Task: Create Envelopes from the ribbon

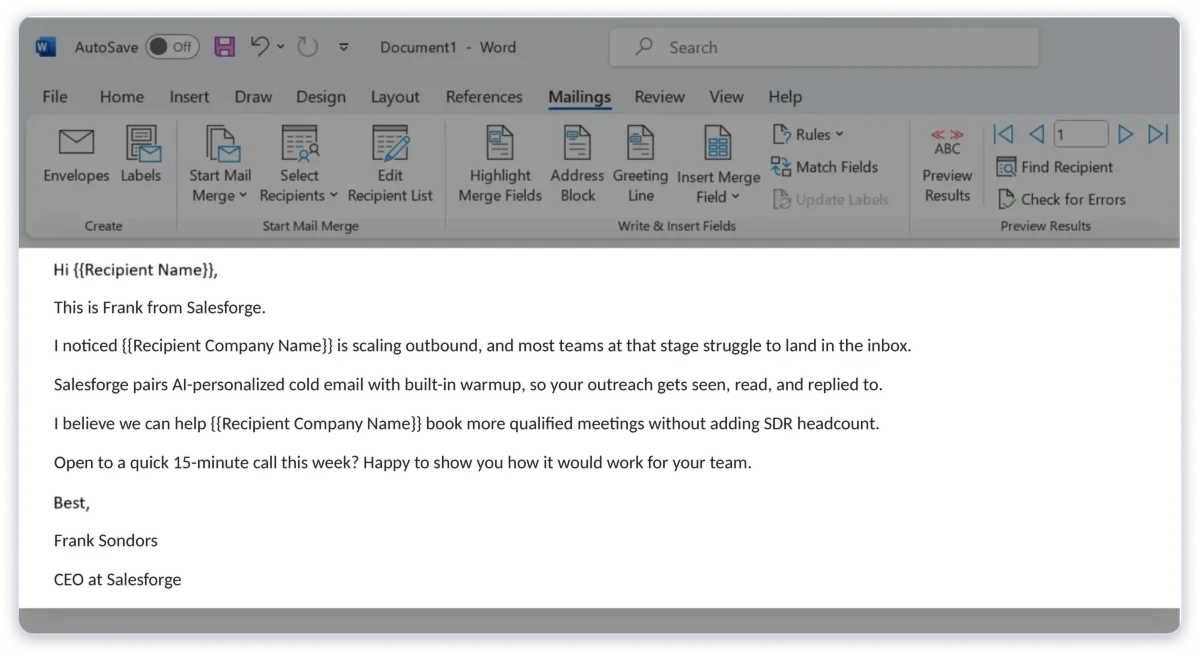Action: pyautogui.click(x=76, y=154)
